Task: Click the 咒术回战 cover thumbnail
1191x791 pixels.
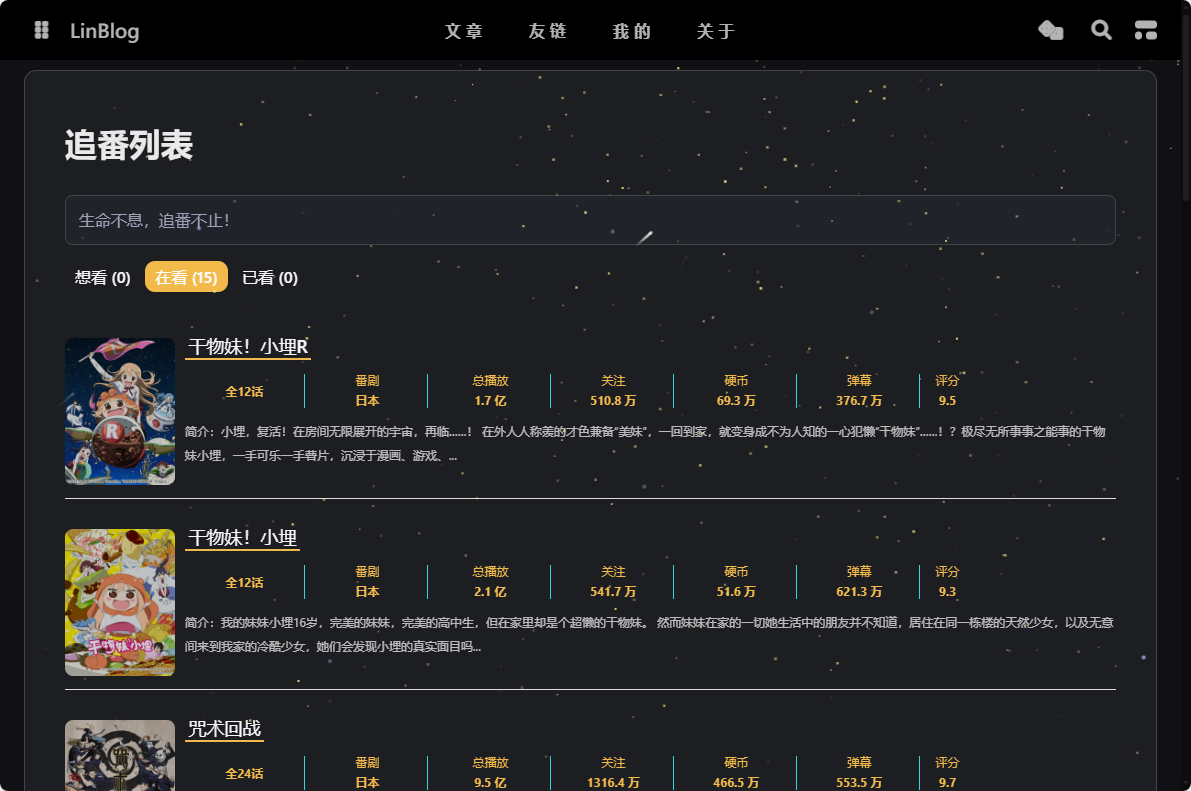Action: 120,755
